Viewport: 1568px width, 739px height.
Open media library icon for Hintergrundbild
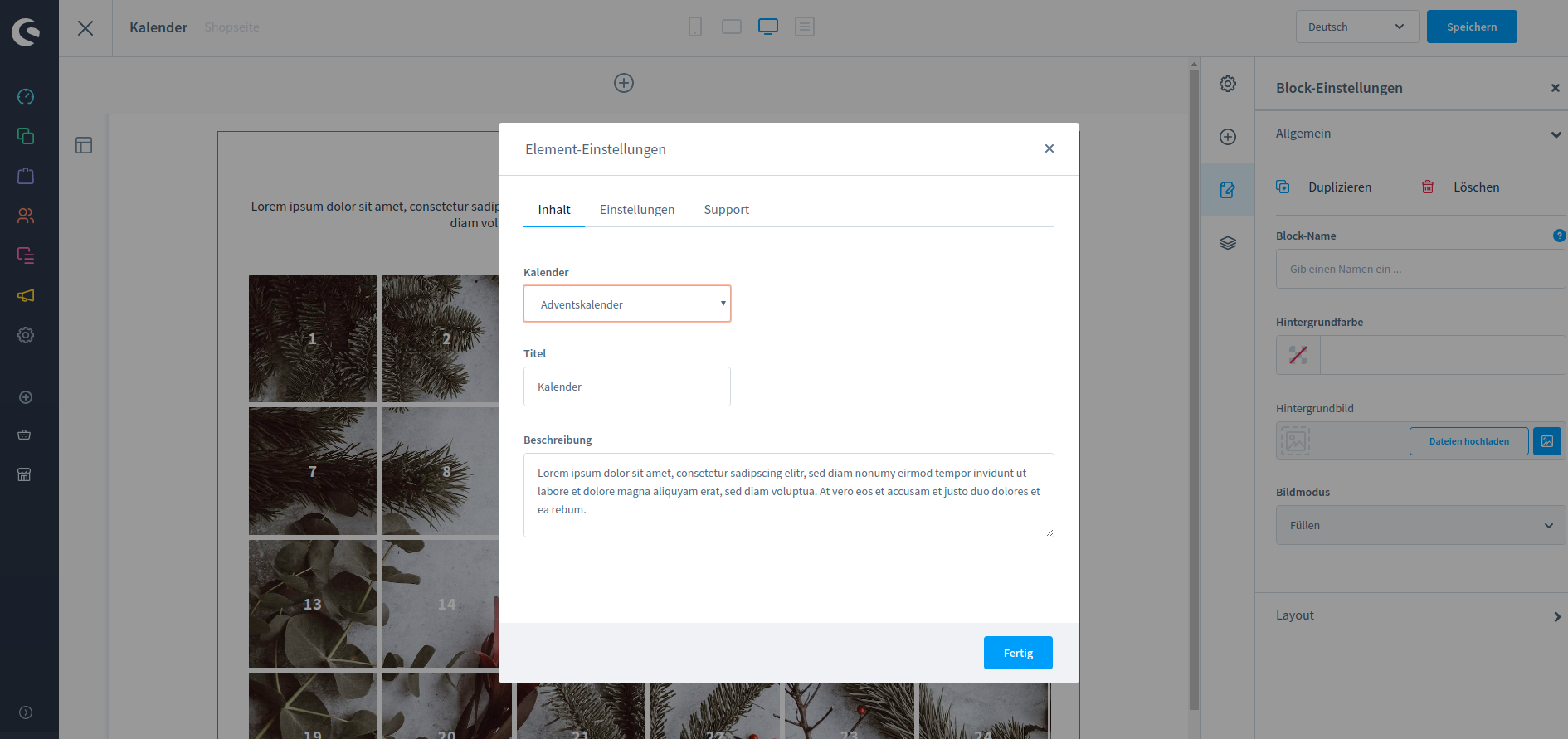(1547, 441)
